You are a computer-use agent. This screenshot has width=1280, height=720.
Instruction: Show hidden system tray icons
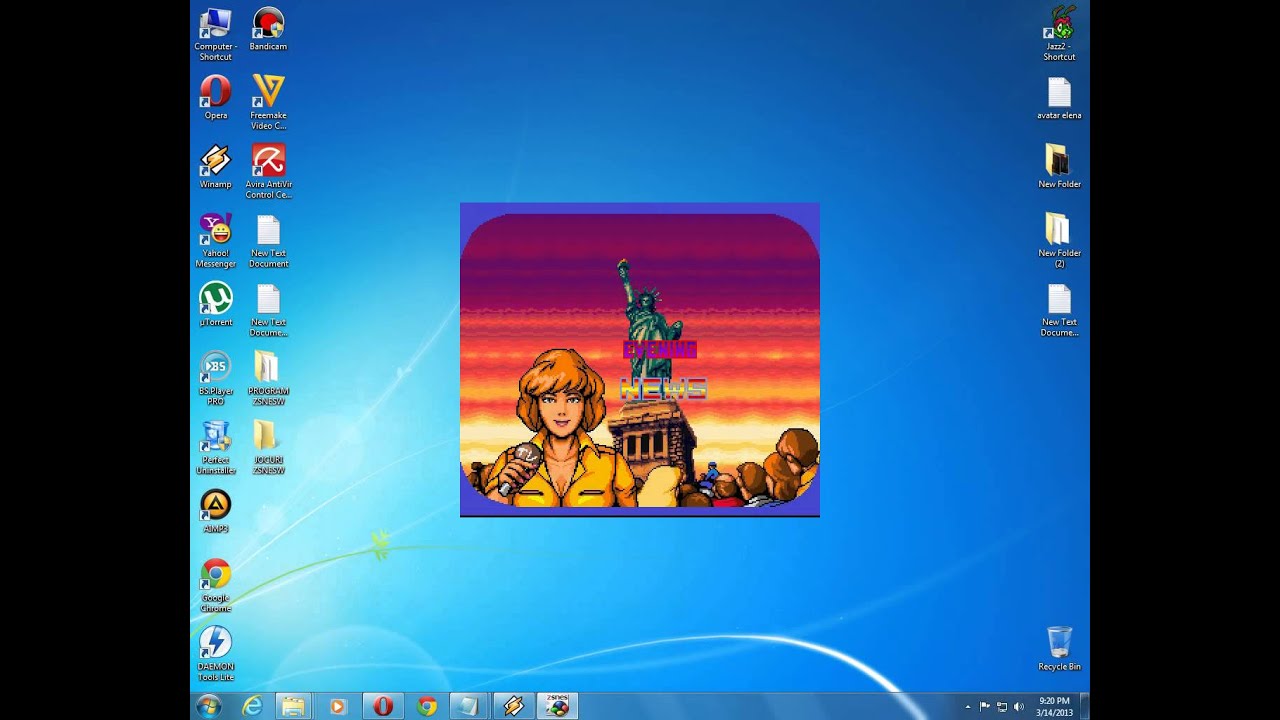pos(967,706)
